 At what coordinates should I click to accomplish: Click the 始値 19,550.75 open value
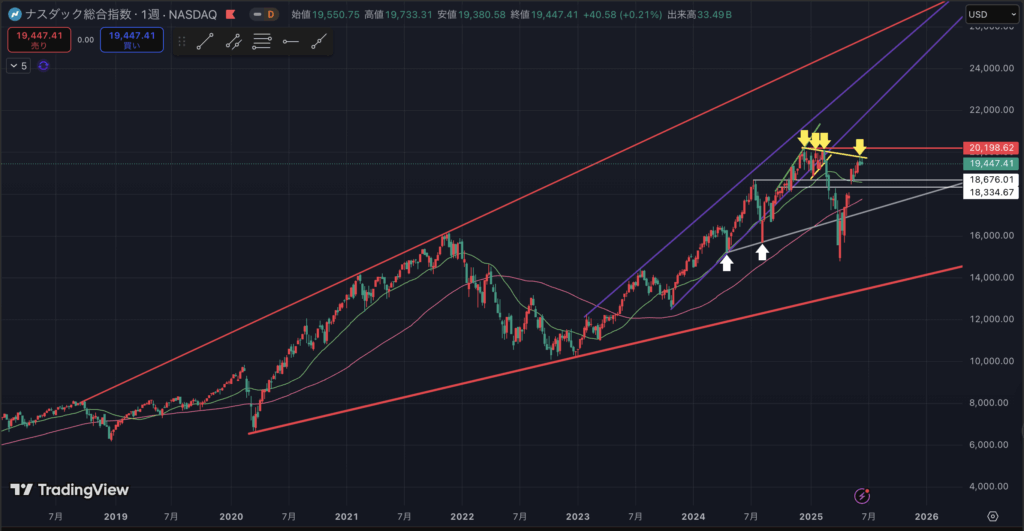[325, 14]
